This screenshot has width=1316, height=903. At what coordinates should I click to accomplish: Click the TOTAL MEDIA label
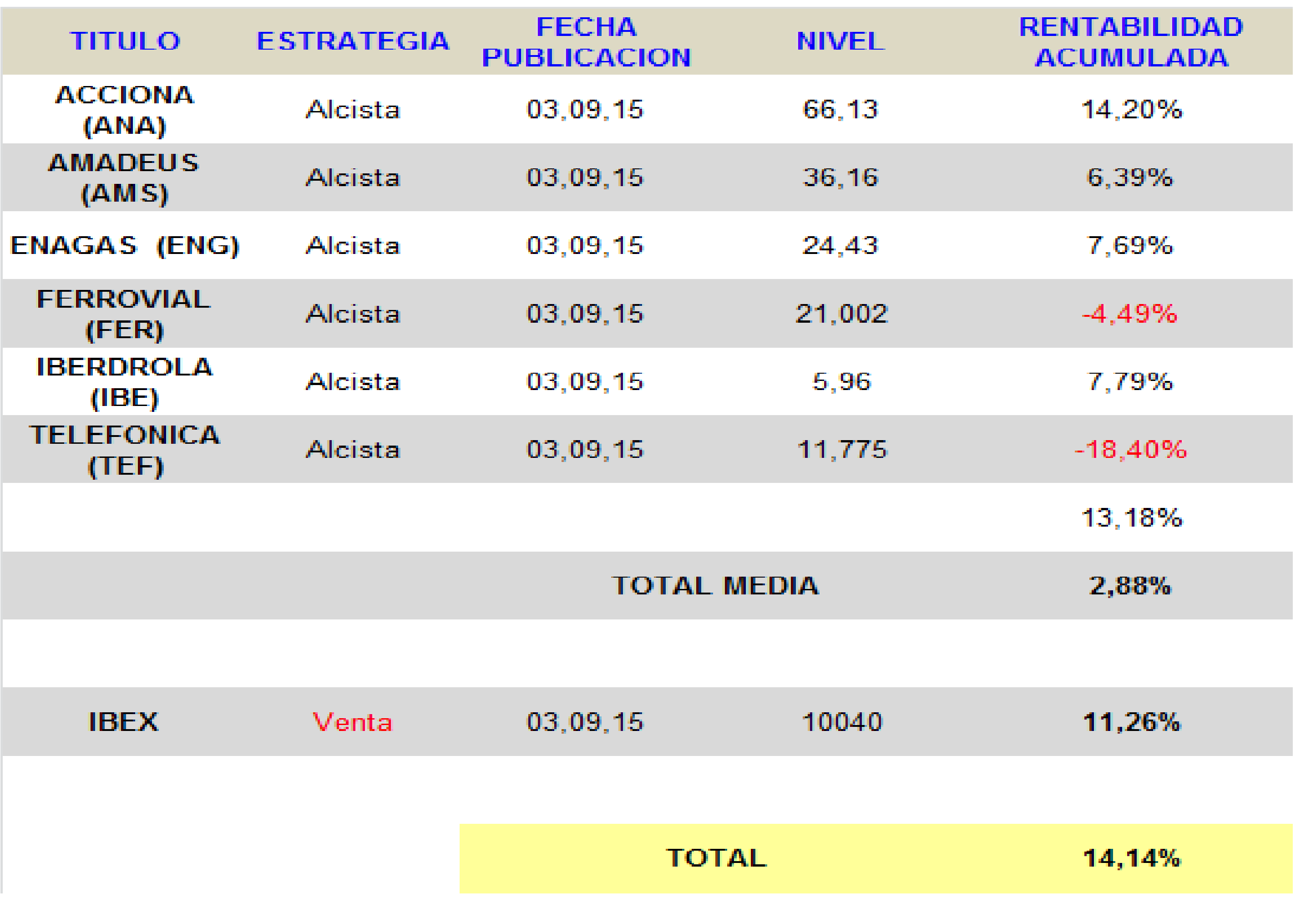coord(715,586)
